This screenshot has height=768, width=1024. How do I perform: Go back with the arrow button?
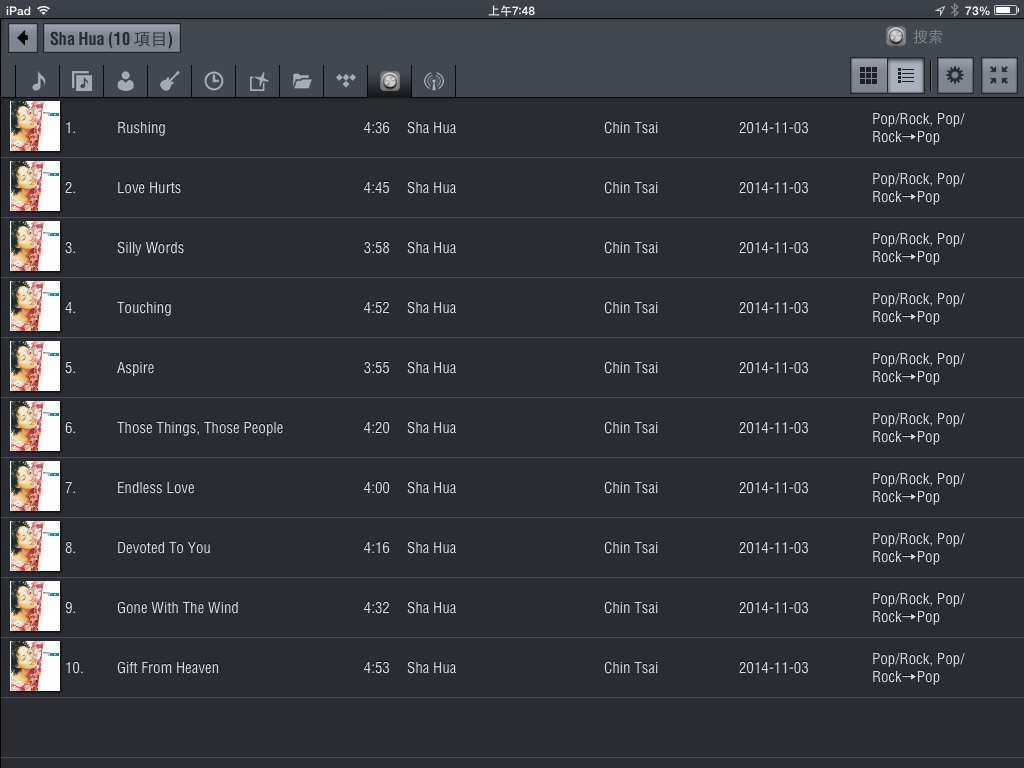pos(23,39)
